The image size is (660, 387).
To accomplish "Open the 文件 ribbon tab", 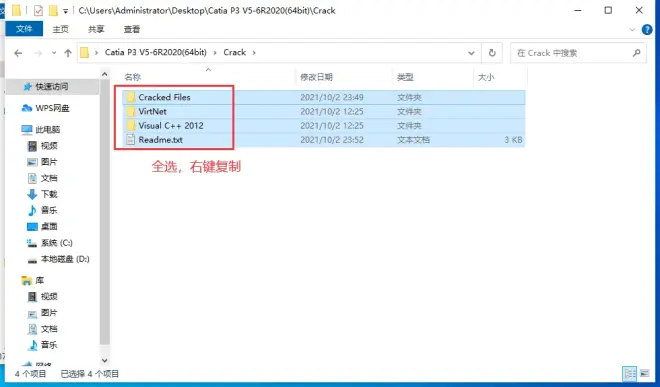I will point(24,29).
